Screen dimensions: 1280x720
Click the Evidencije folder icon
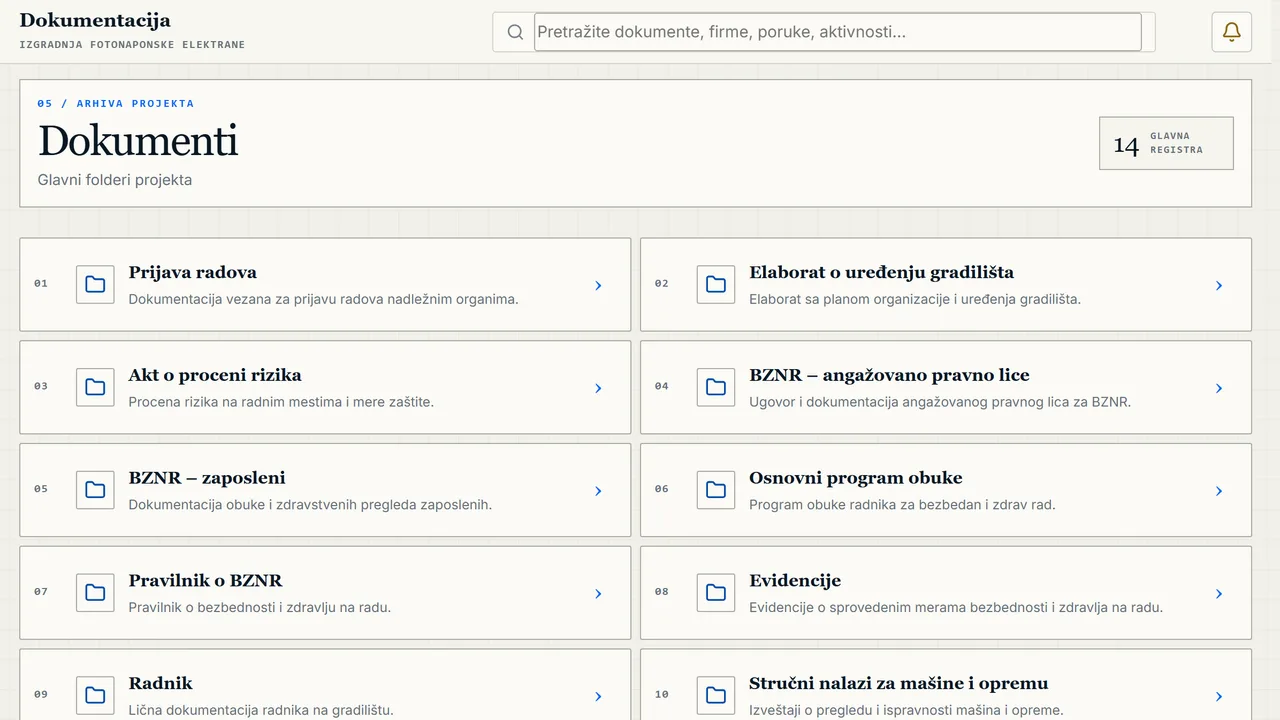click(x=716, y=593)
